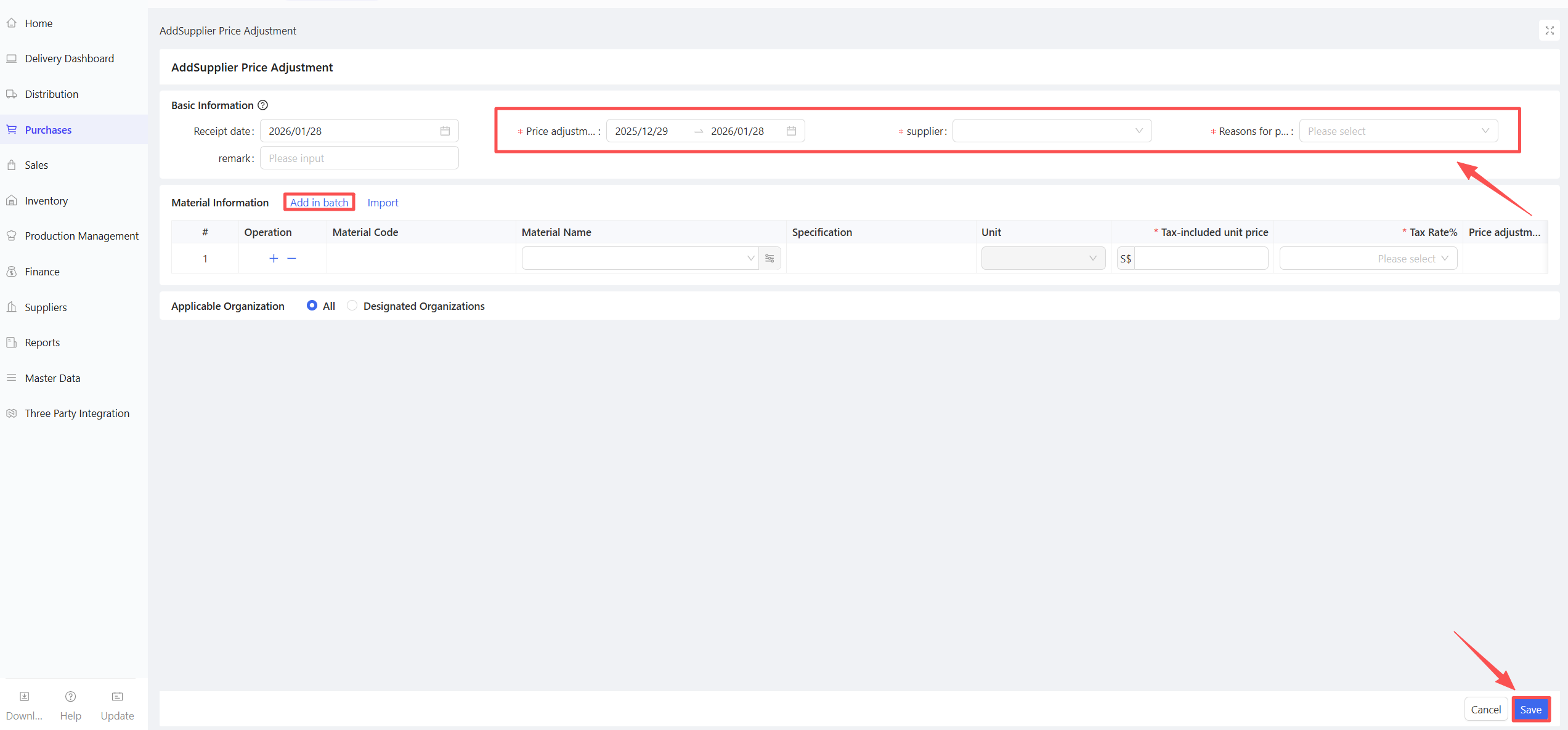This screenshot has height=730, width=1568.
Task: Click the Basic Information help question icon
Action: coord(263,105)
